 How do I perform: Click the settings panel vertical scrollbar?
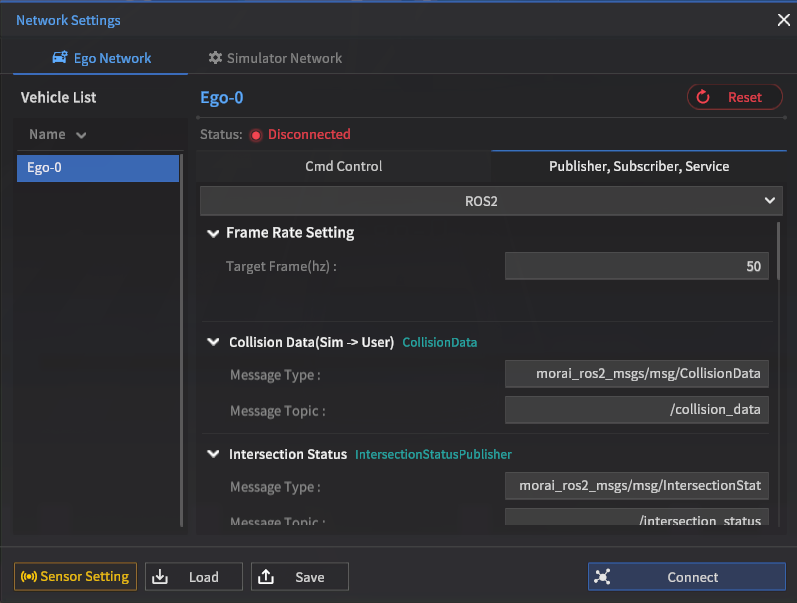point(778,250)
